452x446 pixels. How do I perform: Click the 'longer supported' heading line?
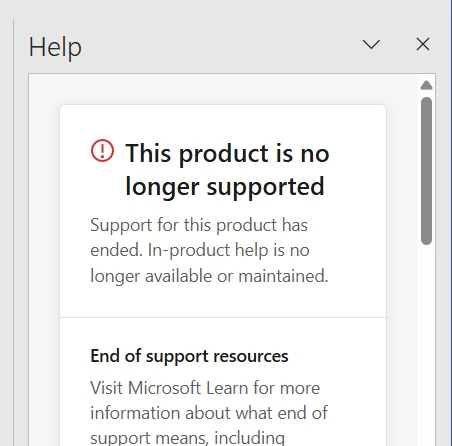[x=225, y=187]
